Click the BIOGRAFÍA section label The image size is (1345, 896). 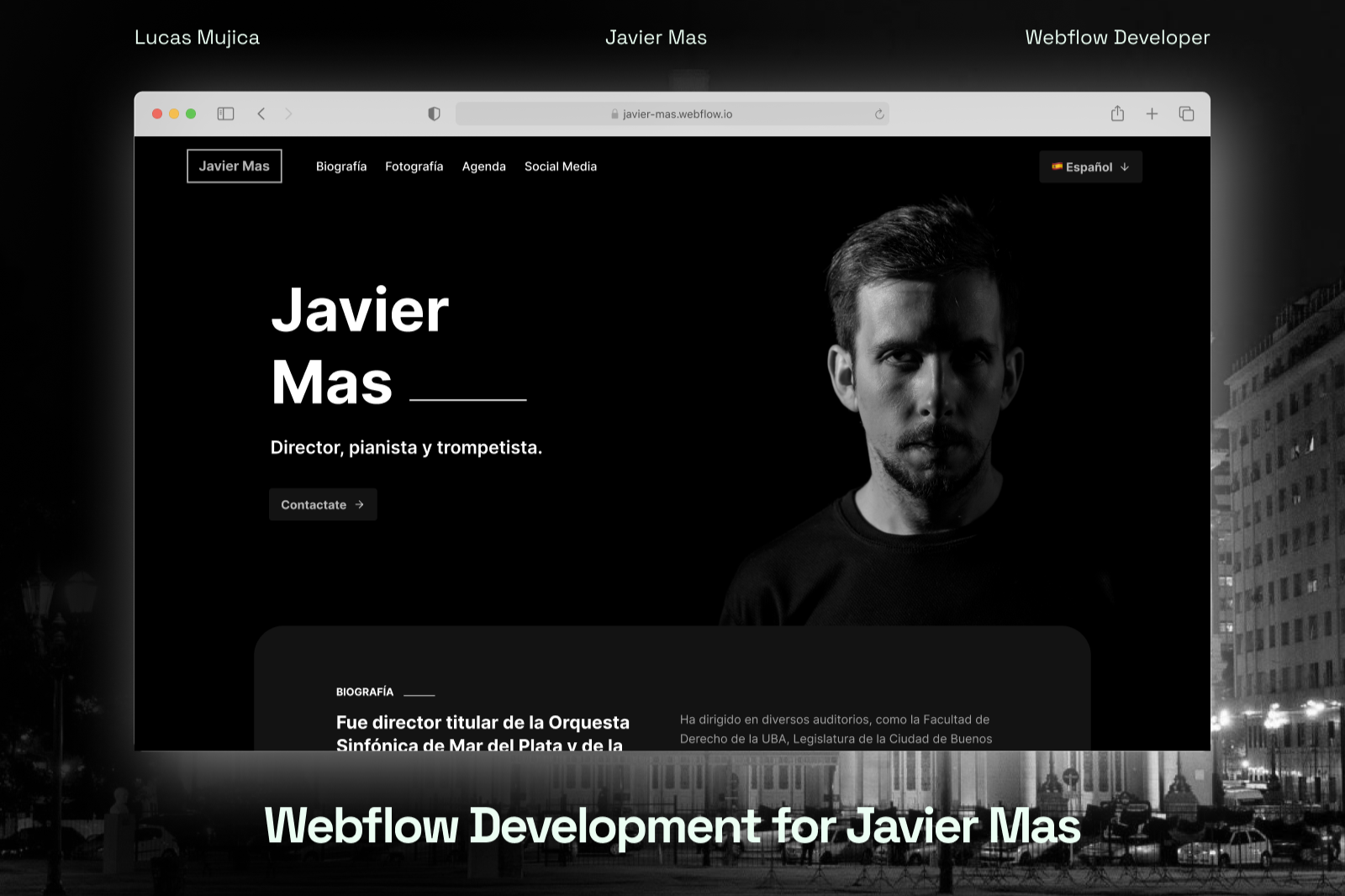(x=365, y=692)
